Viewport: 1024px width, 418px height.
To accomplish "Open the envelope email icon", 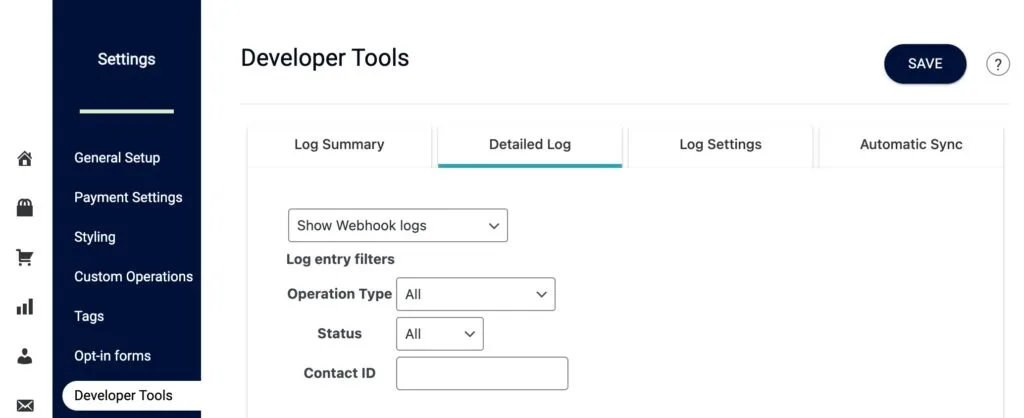I will tap(25, 406).
